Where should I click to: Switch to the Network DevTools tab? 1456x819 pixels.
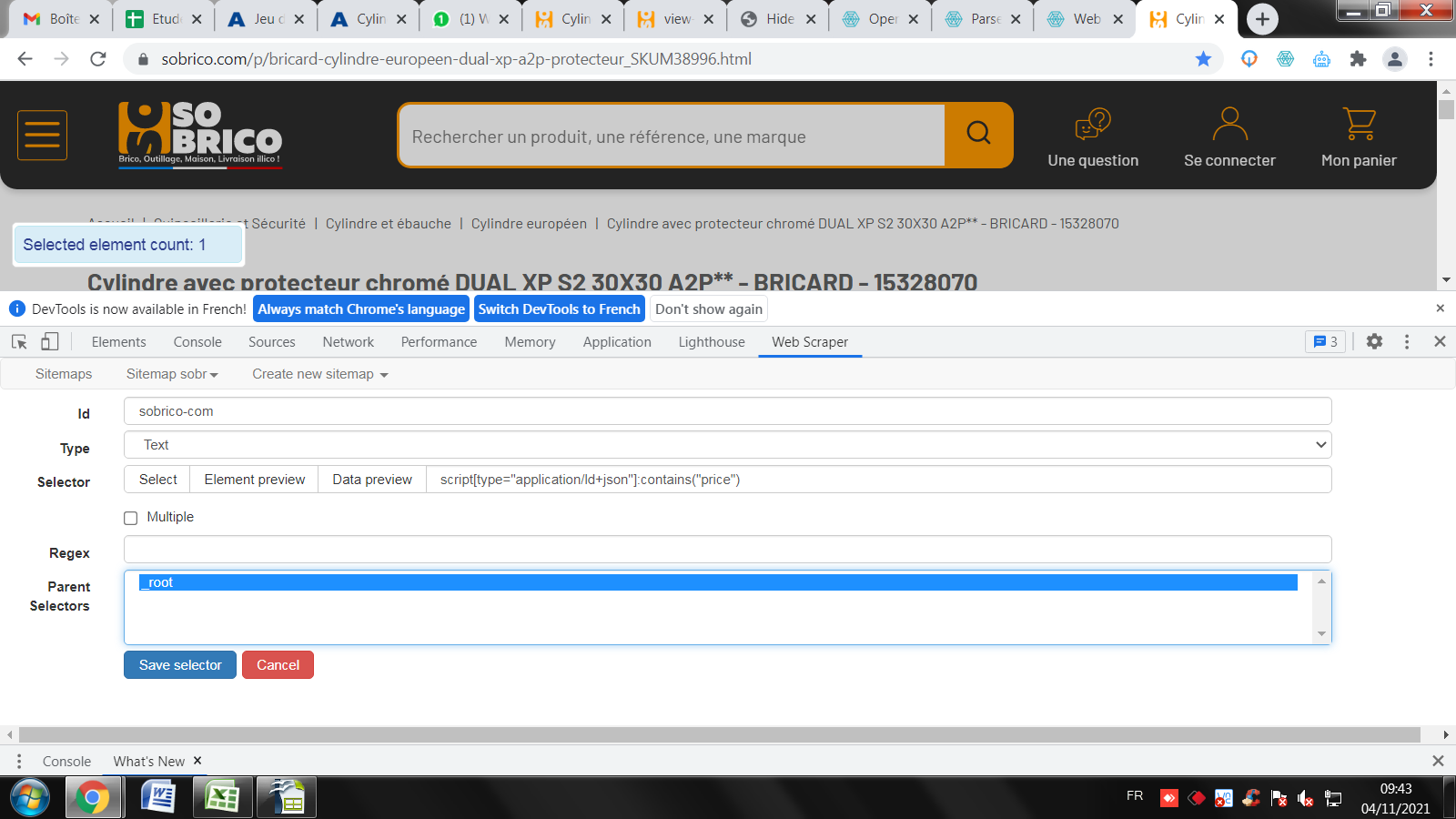pos(348,342)
